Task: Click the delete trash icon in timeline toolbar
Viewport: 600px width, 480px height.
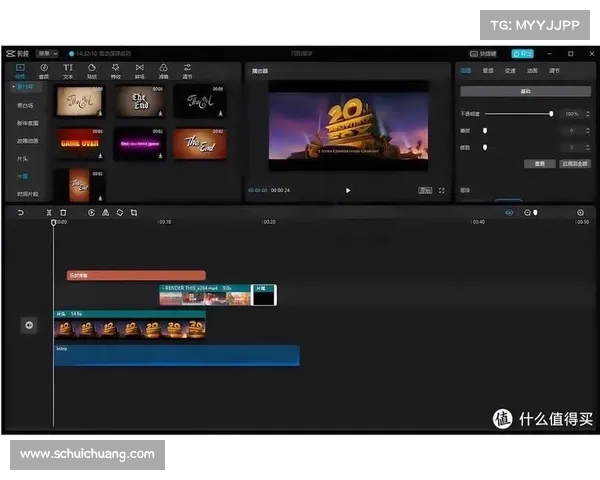Action: 63,212
